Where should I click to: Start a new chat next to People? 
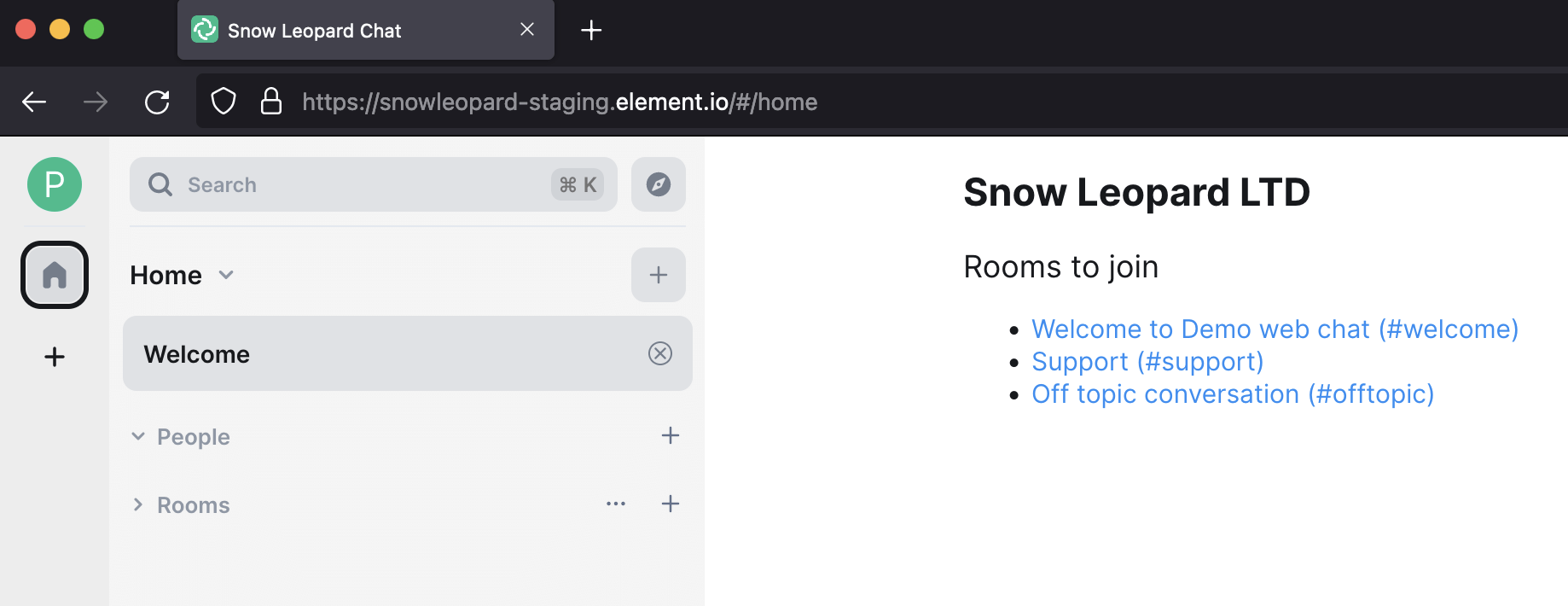(671, 435)
